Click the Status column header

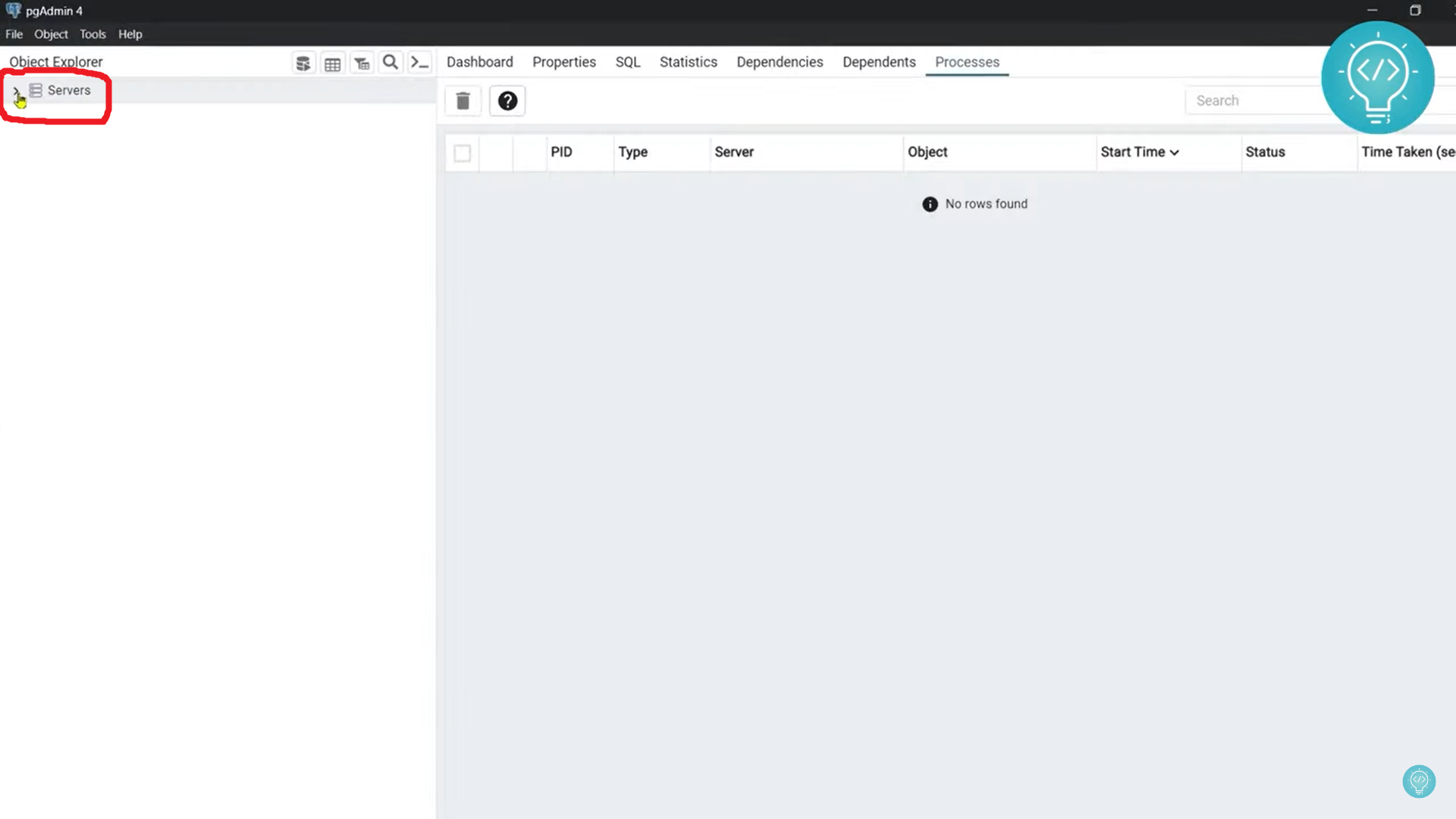pyautogui.click(x=1264, y=152)
